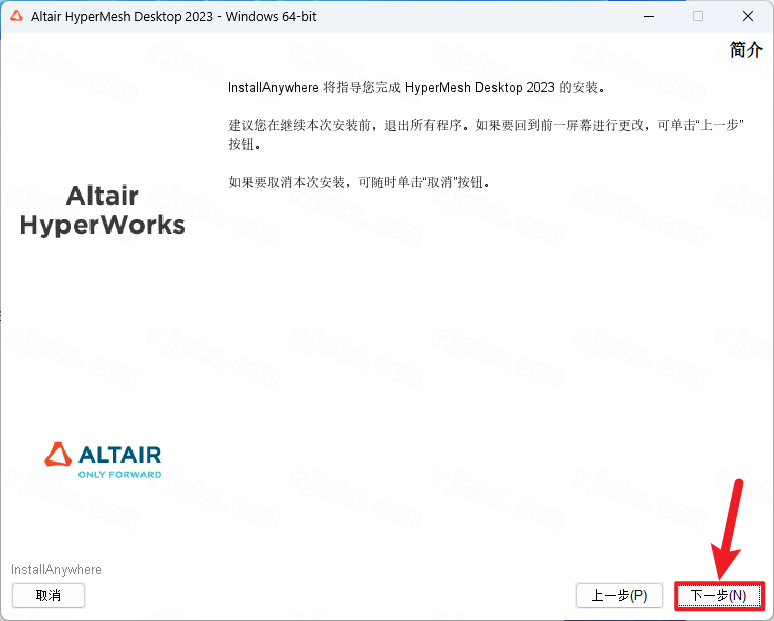This screenshot has width=774, height=621.
Task: Click the 简介 heading
Action: pyautogui.click(x=746, y=50)
